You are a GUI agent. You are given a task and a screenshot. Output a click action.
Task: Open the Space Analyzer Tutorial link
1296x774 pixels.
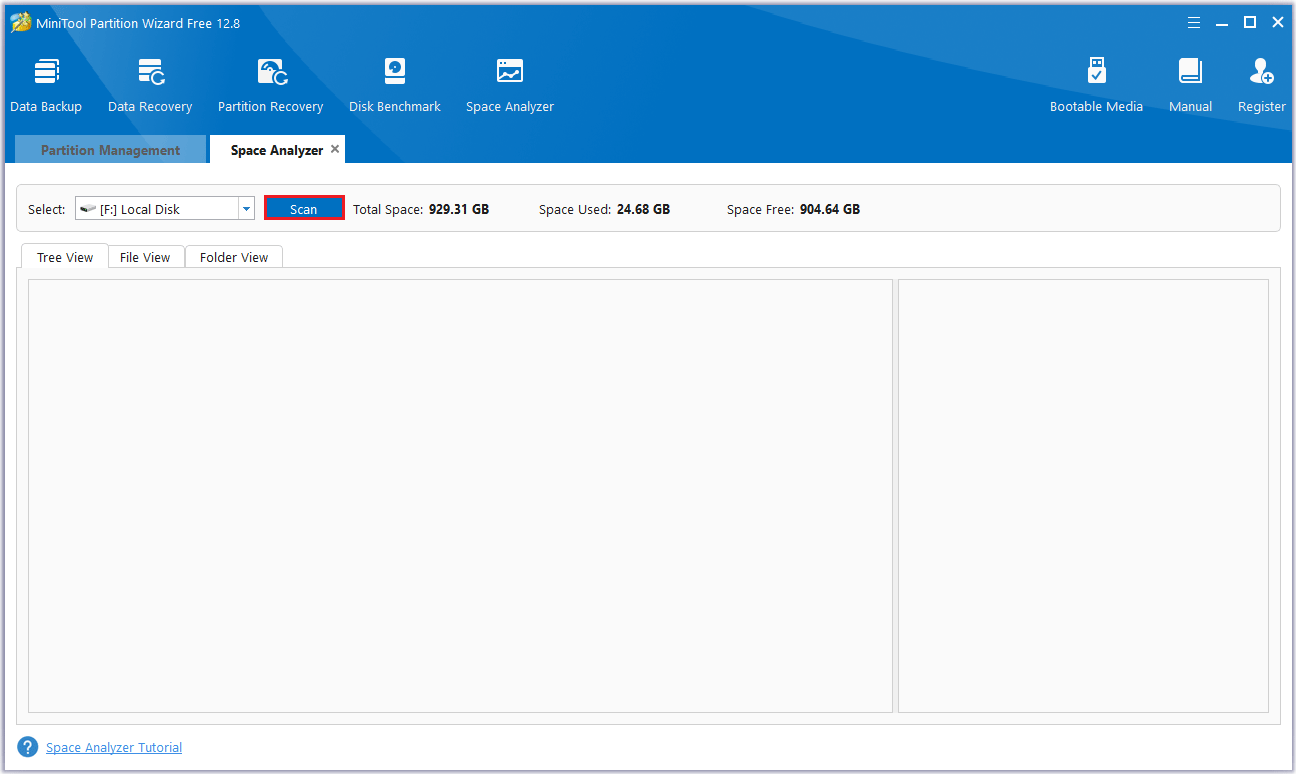114,747
